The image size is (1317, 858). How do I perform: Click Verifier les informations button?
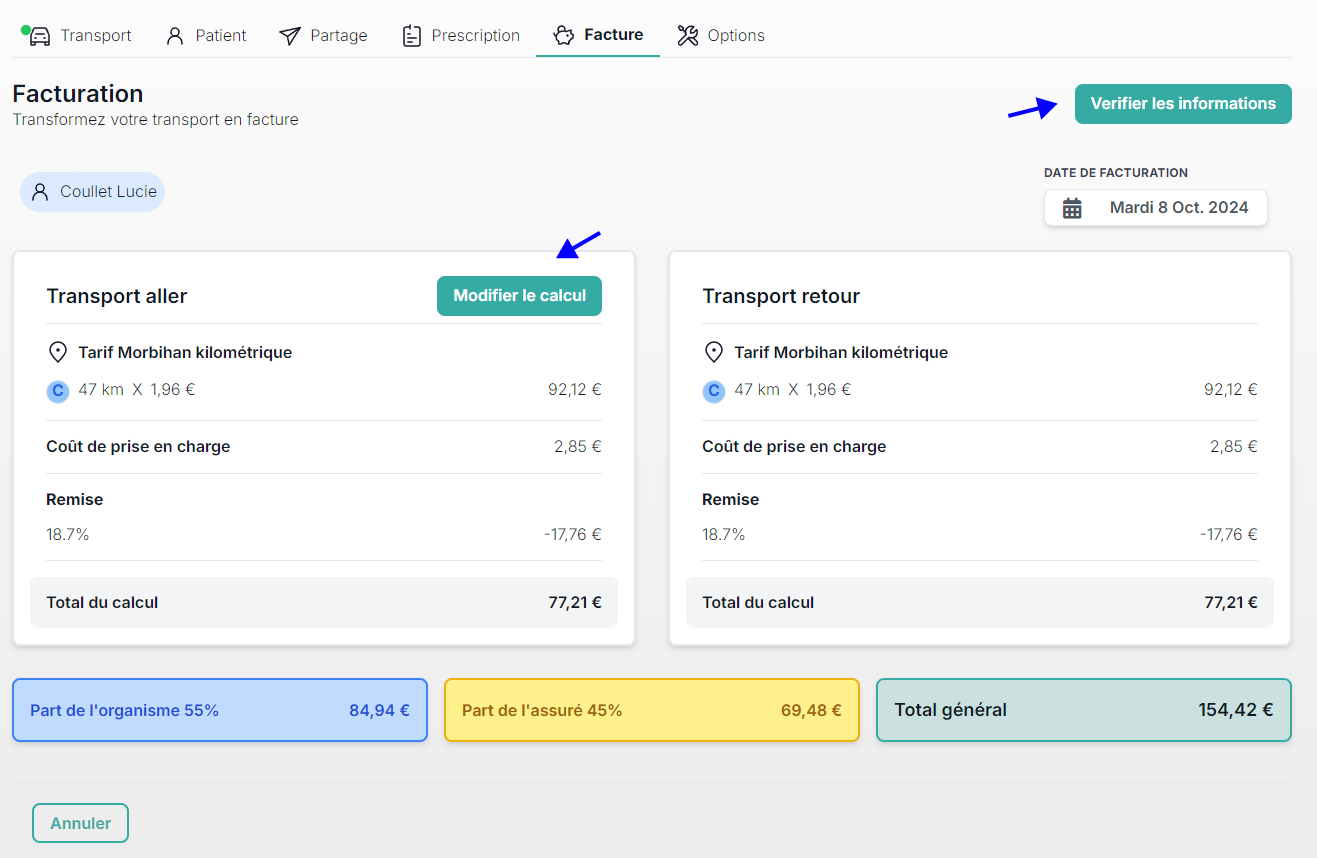(1183, 104)
